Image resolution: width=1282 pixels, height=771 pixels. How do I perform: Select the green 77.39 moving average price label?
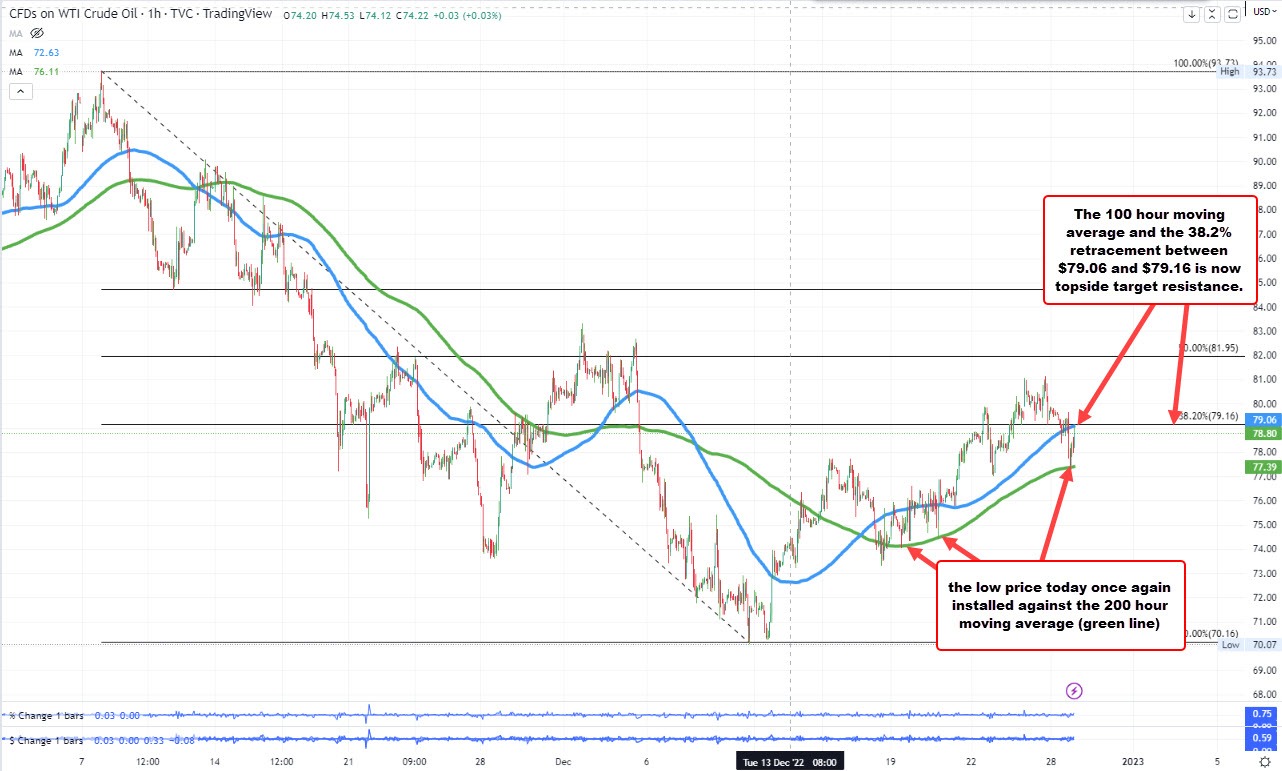[x=1262, y=466]
